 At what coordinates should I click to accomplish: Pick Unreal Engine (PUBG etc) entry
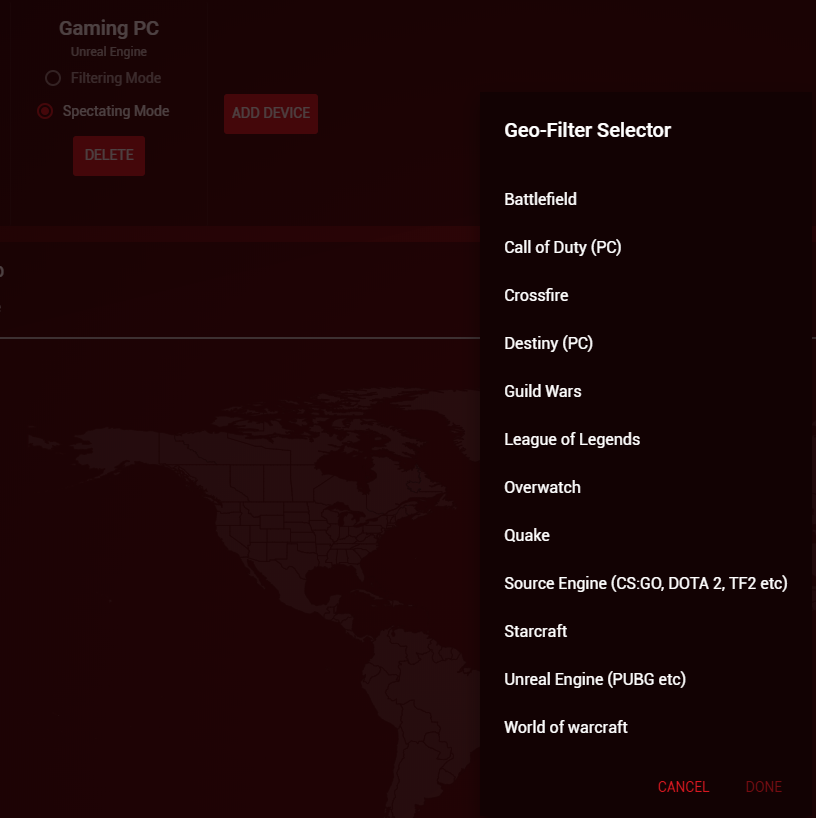point(594,679)
